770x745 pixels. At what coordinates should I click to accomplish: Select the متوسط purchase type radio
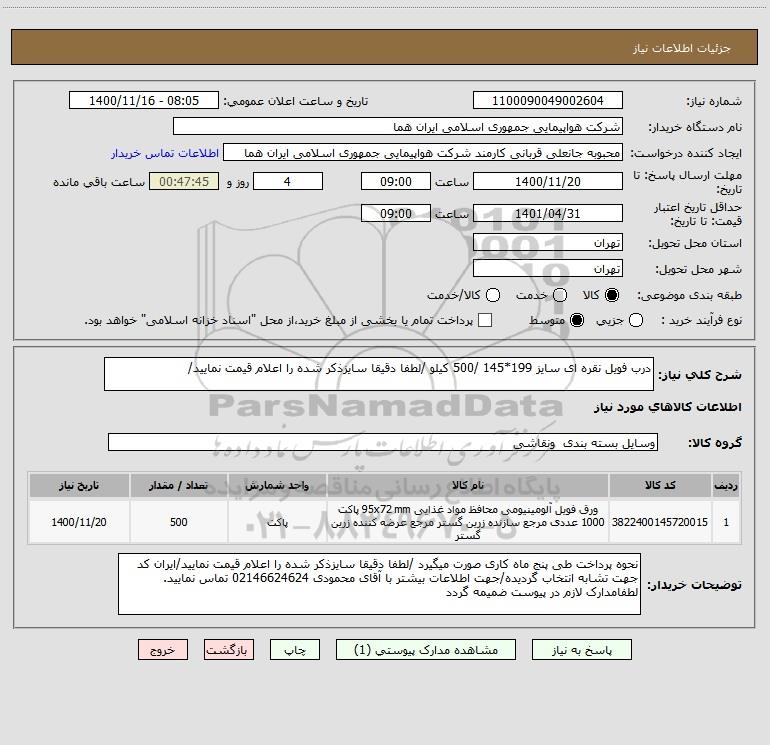pos(577,320)
